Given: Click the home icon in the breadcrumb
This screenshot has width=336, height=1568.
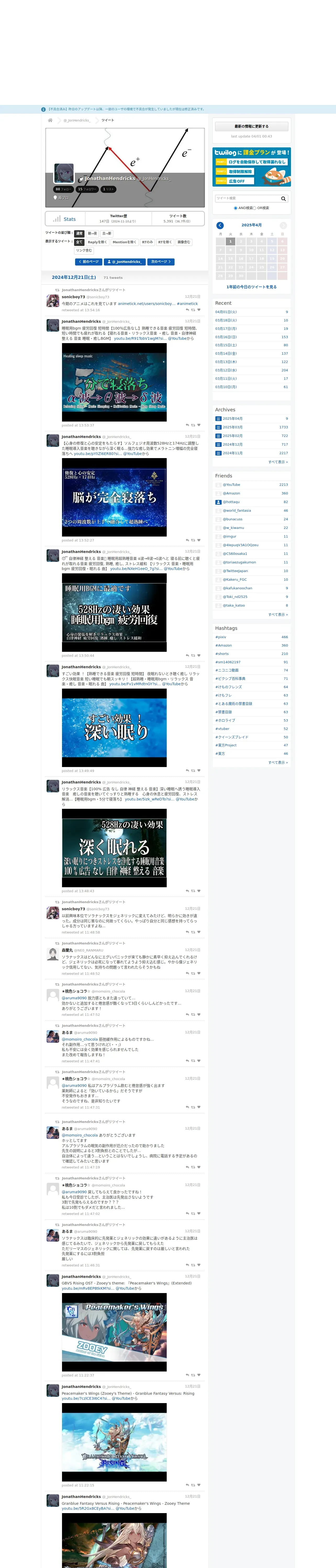Looking at the screenshot, I should [x=50, y=120].
